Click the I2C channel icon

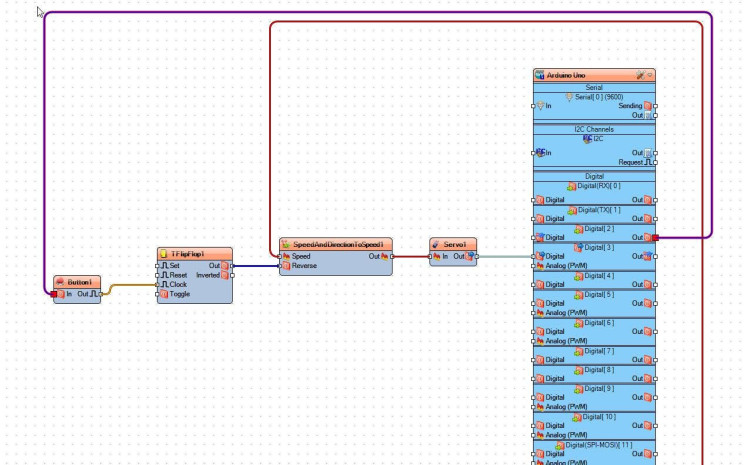[587, 139]
